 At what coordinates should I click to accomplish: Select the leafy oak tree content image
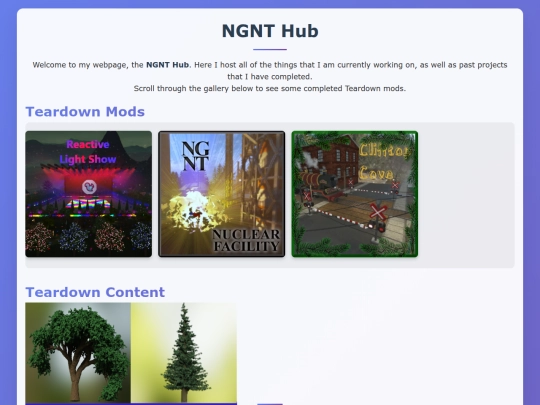pos(78,353)
